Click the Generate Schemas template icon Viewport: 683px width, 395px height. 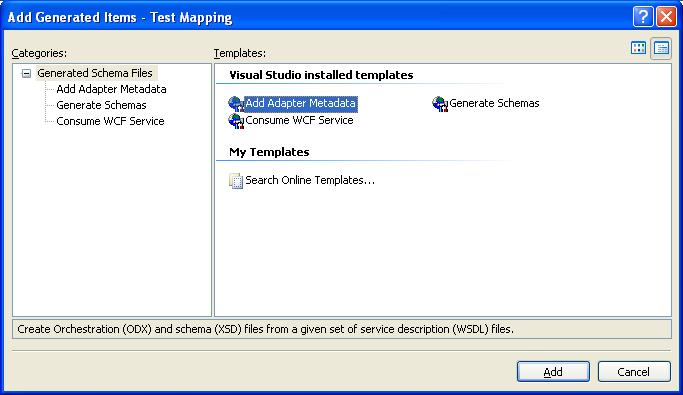440,104
